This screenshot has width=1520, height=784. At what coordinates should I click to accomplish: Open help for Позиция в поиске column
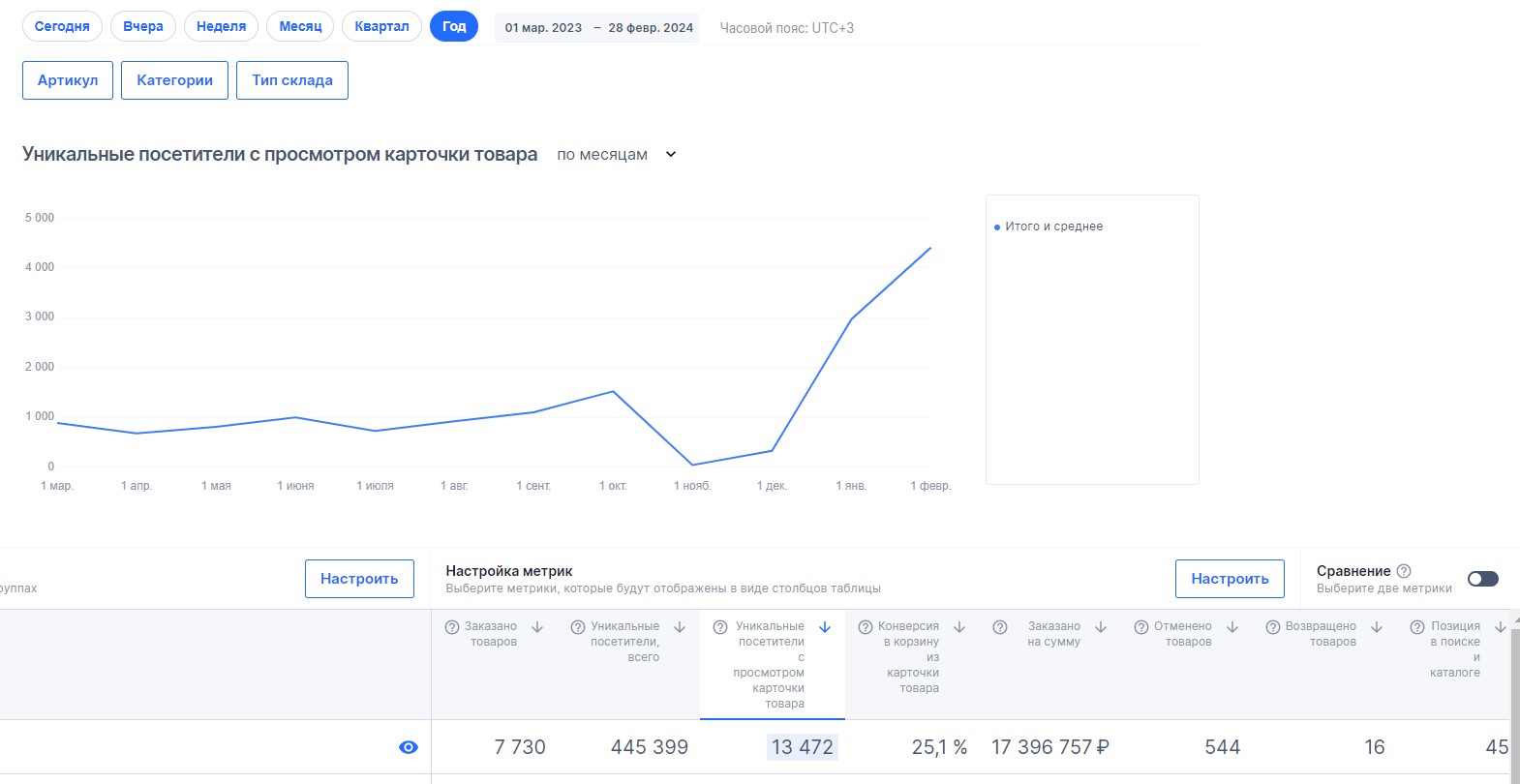pyautogui.click(x=1417, y=627)
